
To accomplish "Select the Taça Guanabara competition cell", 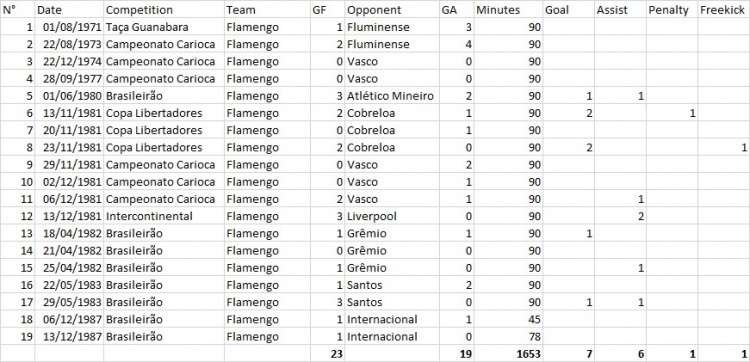I will [164, 27].
